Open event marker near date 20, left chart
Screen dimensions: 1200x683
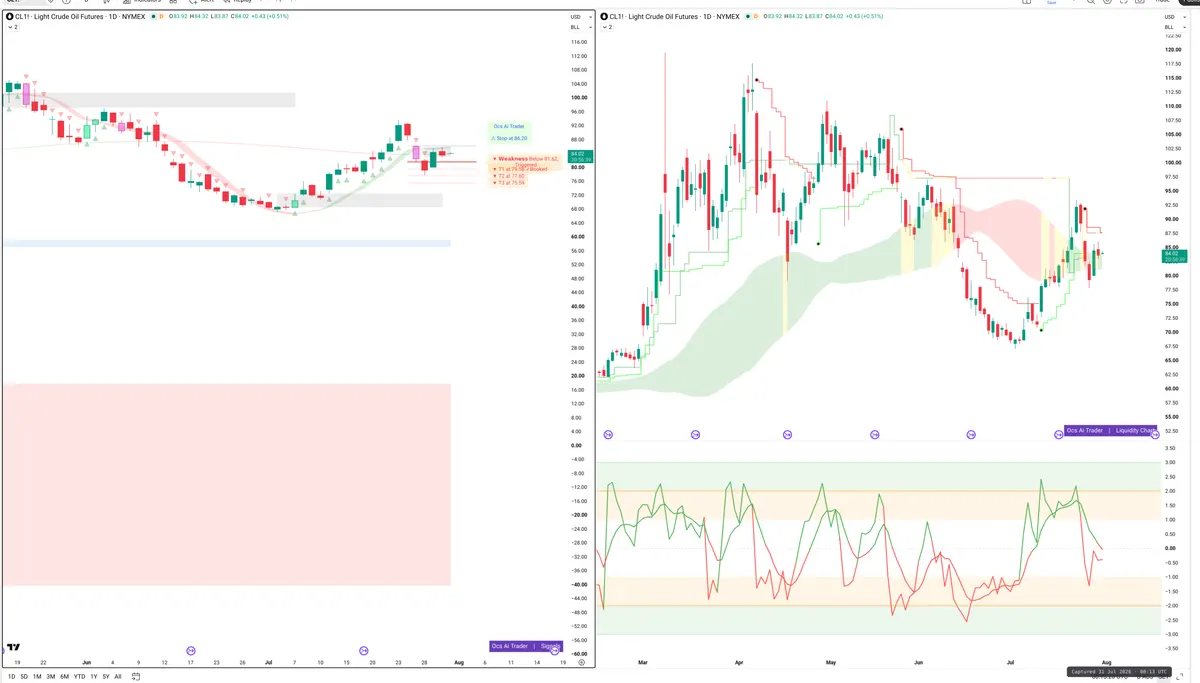pos(364,651)
